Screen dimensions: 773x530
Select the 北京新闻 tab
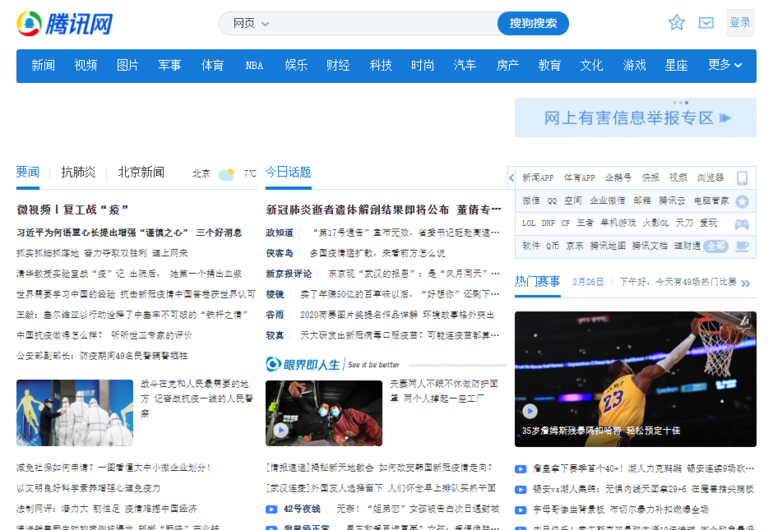point(141,173)
